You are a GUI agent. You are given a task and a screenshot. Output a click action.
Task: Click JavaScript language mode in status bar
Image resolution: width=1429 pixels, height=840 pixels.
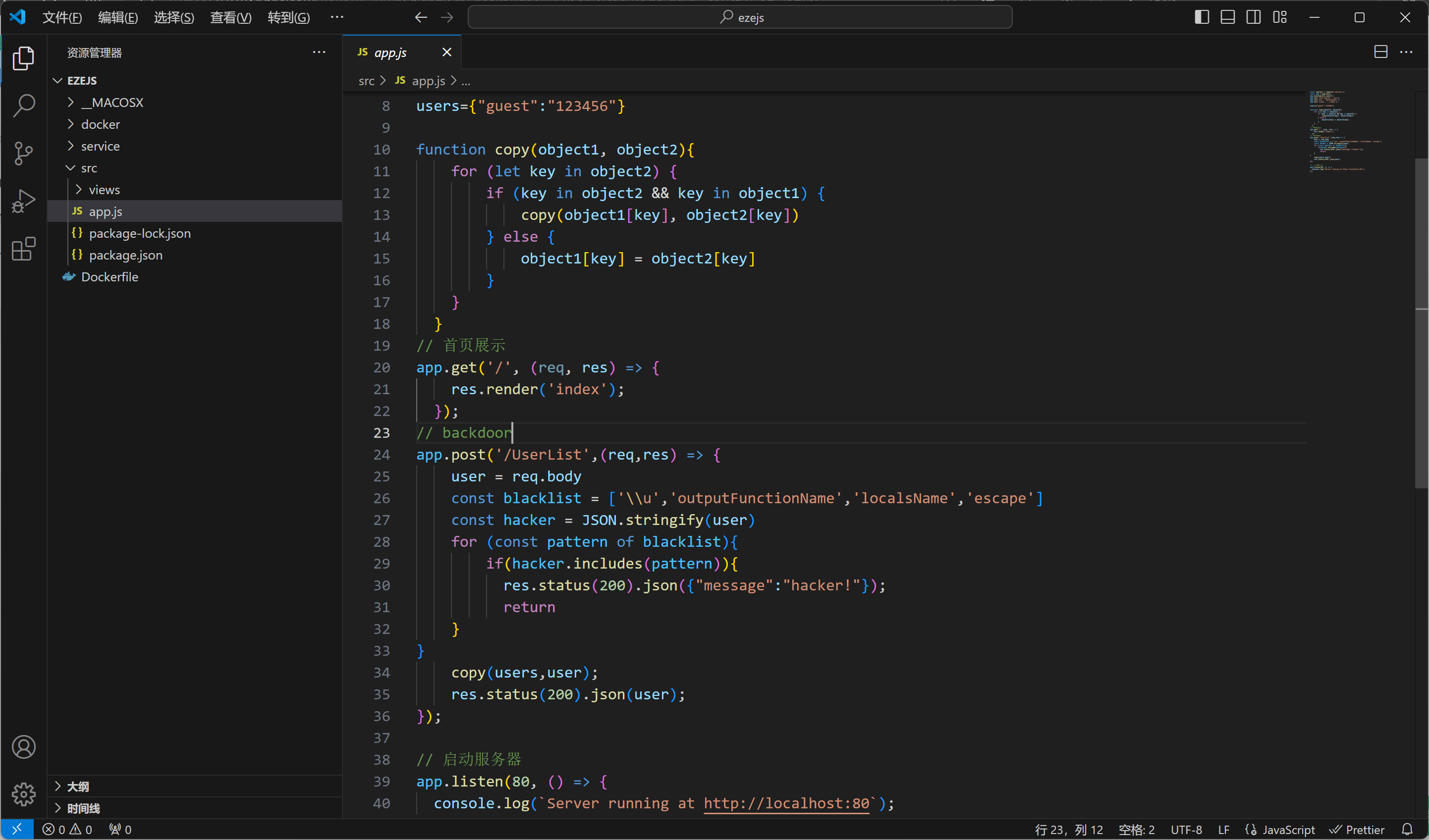pyautogui.click(x=1288, y=829)
